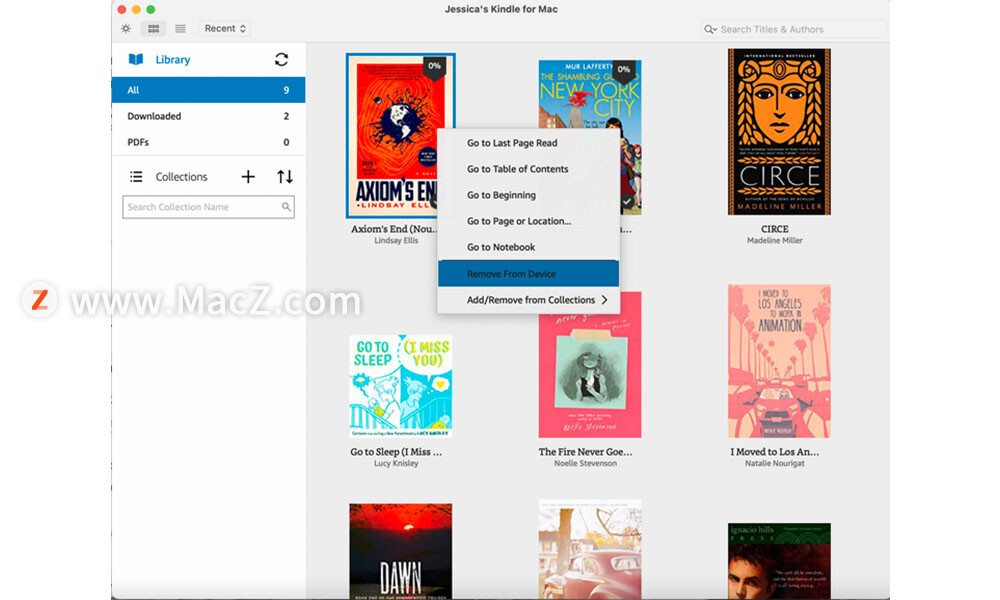Screen dimensions: 1000x600
Task: Select the PDFs library filter
Action: (209, 142)
